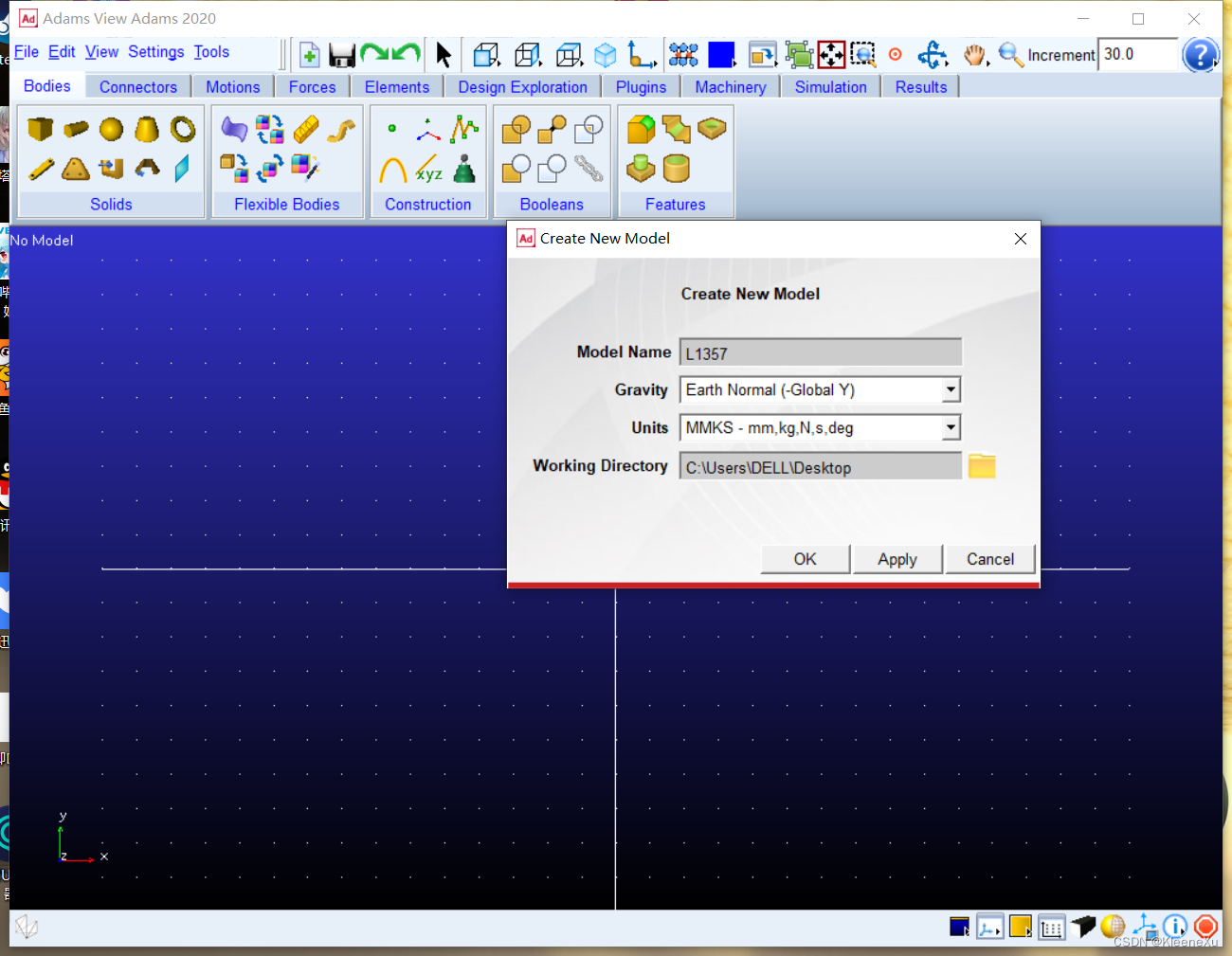Select the Box solid tool
The height and width of the screenshot is (956, 1232).
(40, 129)
